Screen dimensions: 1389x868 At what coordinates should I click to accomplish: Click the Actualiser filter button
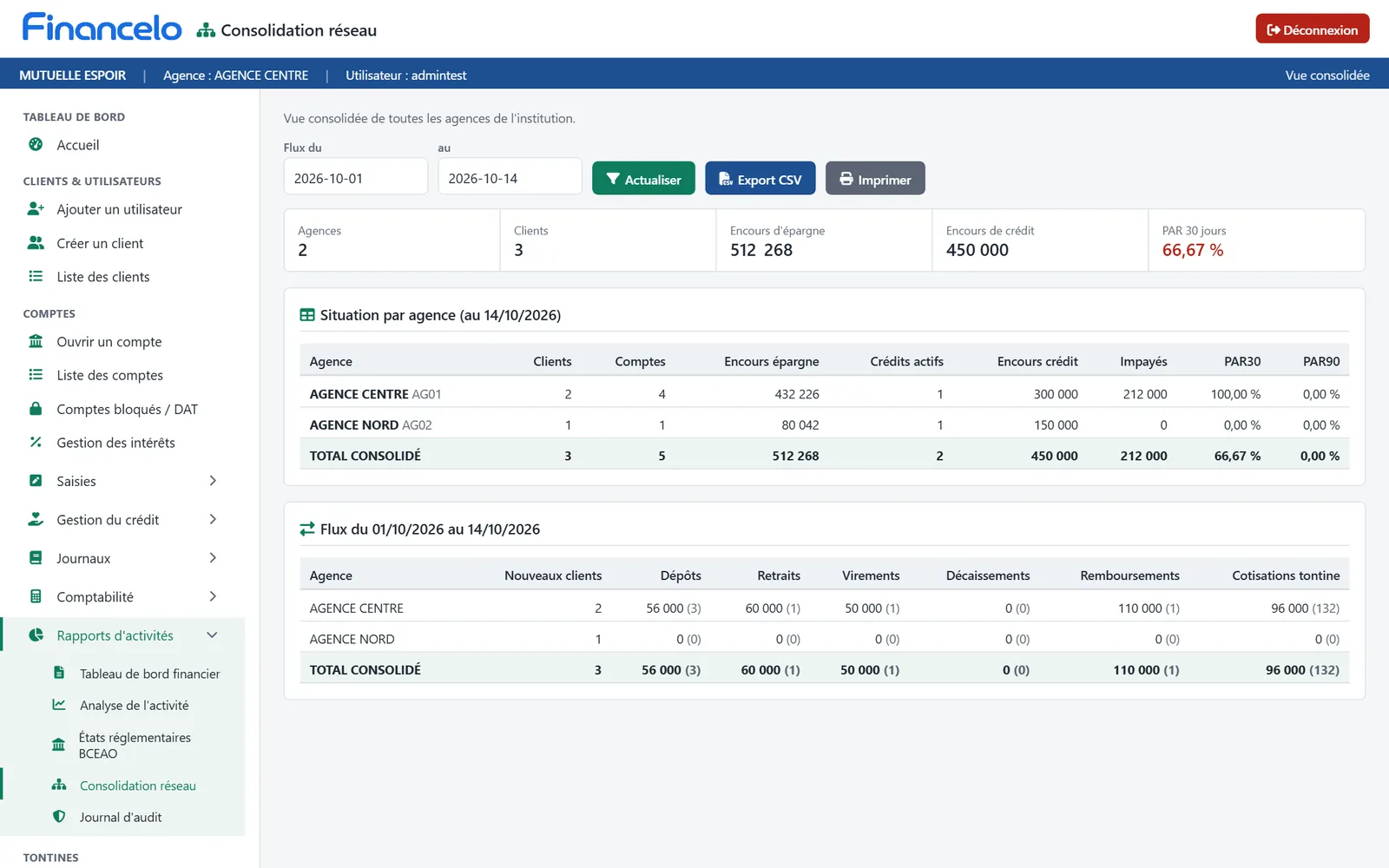(643, 179)
